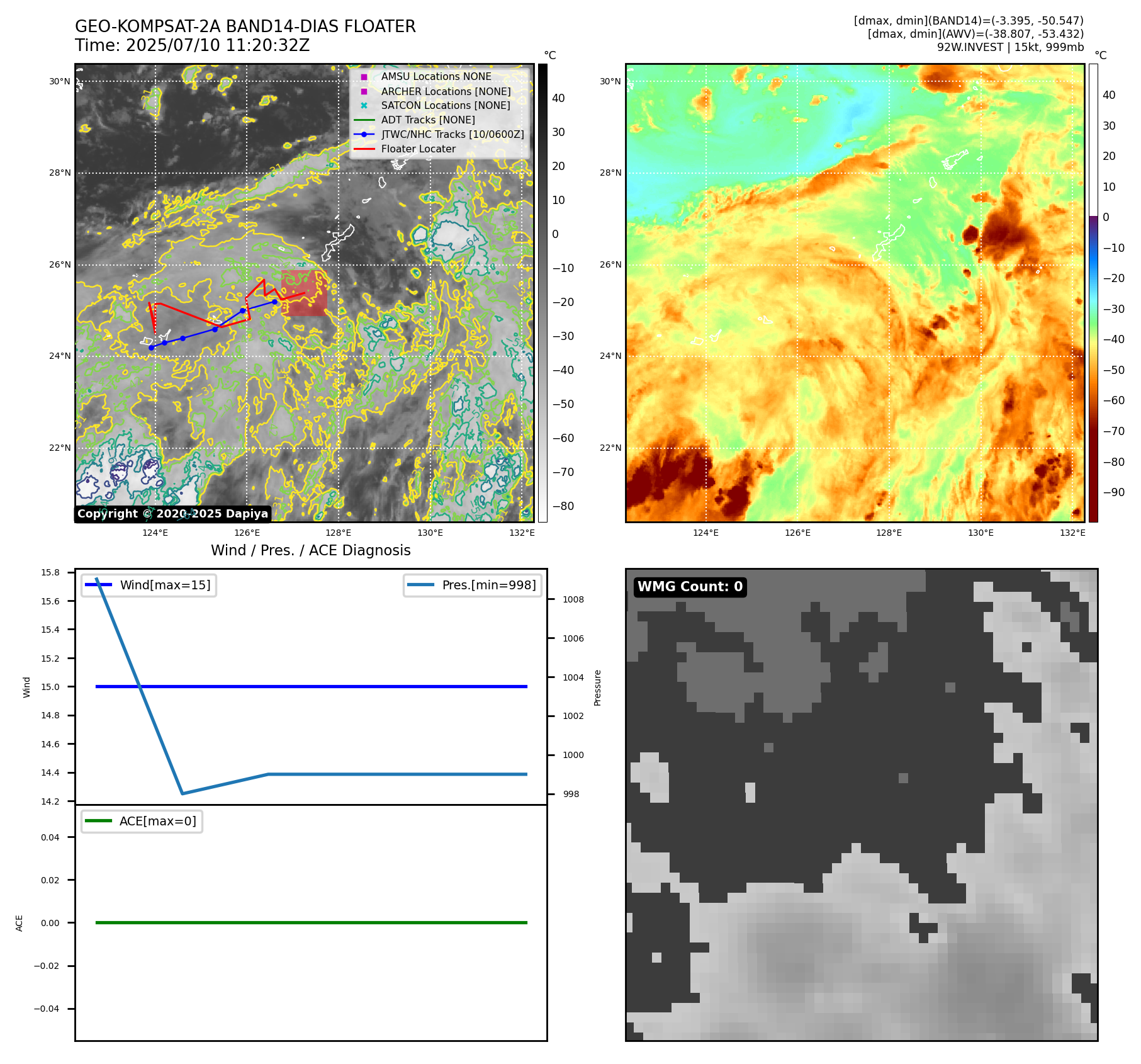The image size is (1141, 1064).
Task: Select the AMSU Locations NONE legend label
Action: pyautogui.click(x=436, y=77)
